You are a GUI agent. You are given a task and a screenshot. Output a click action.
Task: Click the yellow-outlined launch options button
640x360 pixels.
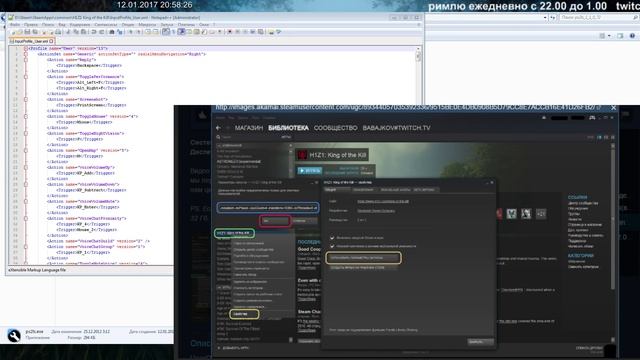(363, 258)
